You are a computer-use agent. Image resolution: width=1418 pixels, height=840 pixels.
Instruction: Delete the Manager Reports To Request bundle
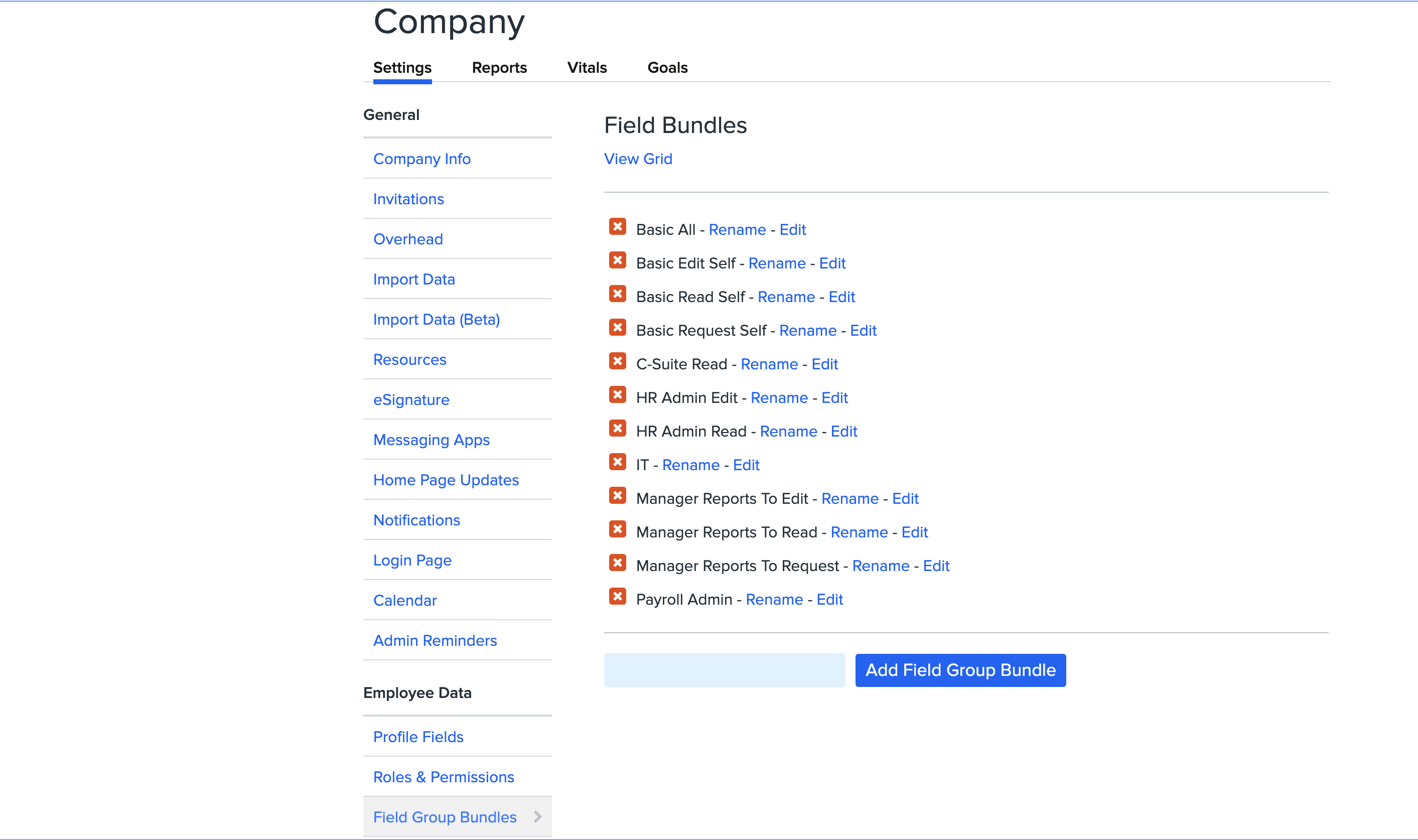(617, 563)
